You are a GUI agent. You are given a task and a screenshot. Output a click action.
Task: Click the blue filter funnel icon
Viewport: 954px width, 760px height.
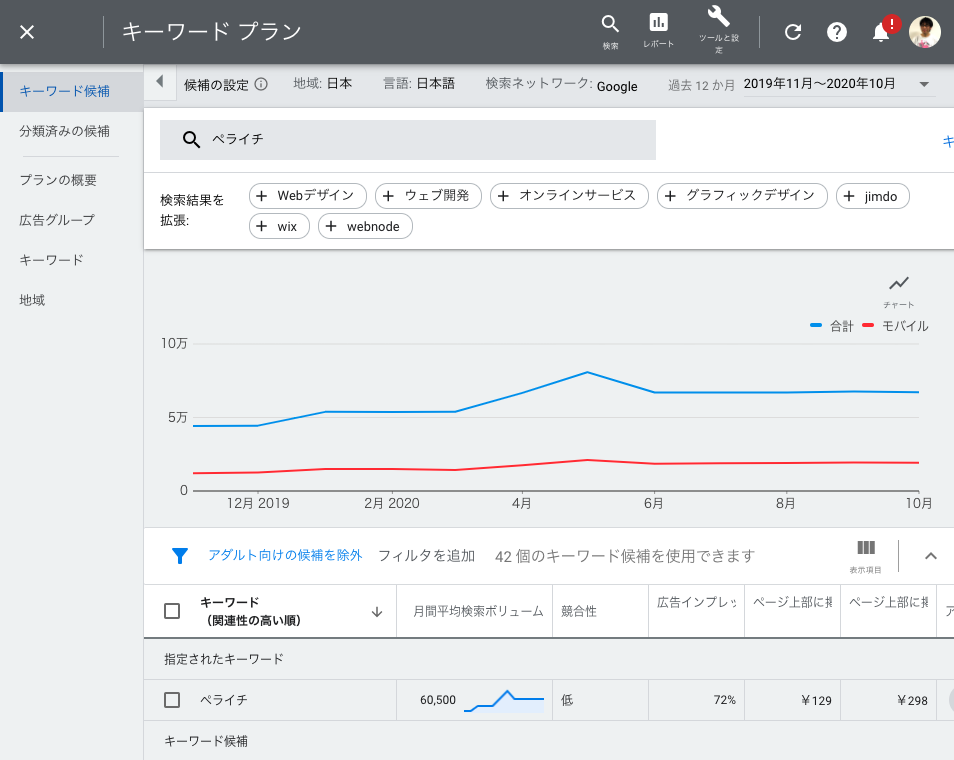click(x=180, y=556)
